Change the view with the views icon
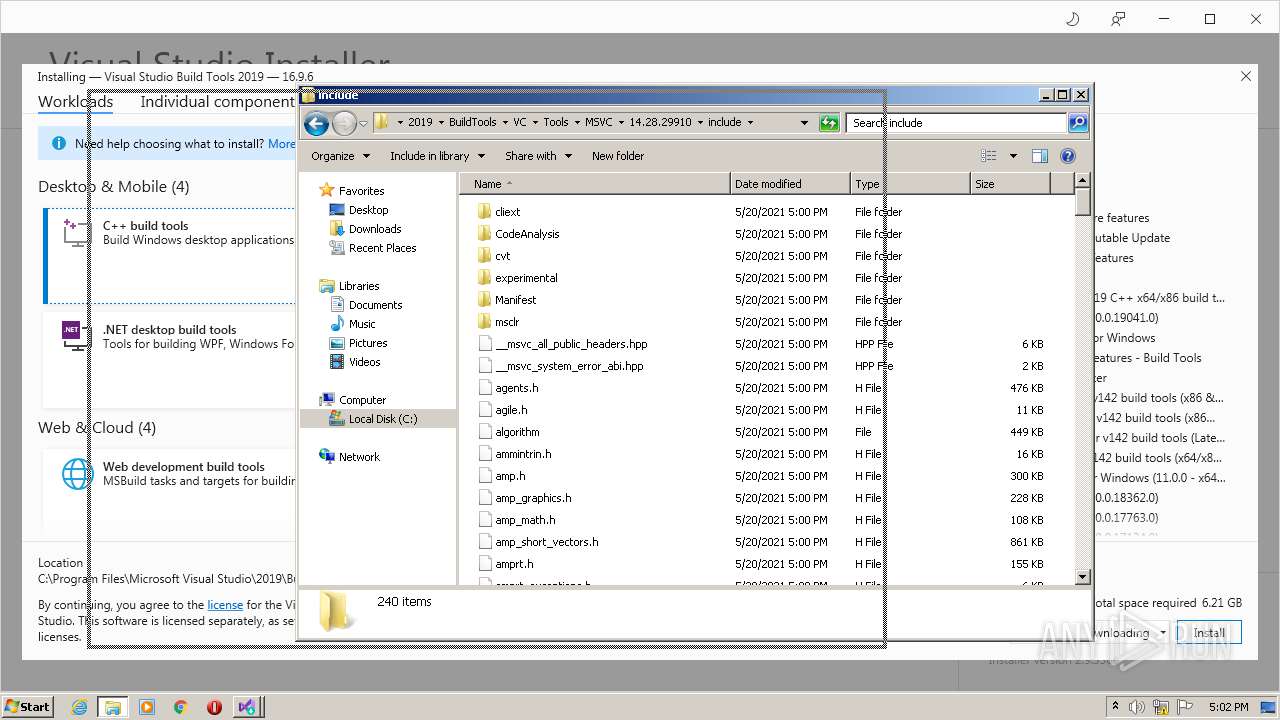 coord(989,156)
